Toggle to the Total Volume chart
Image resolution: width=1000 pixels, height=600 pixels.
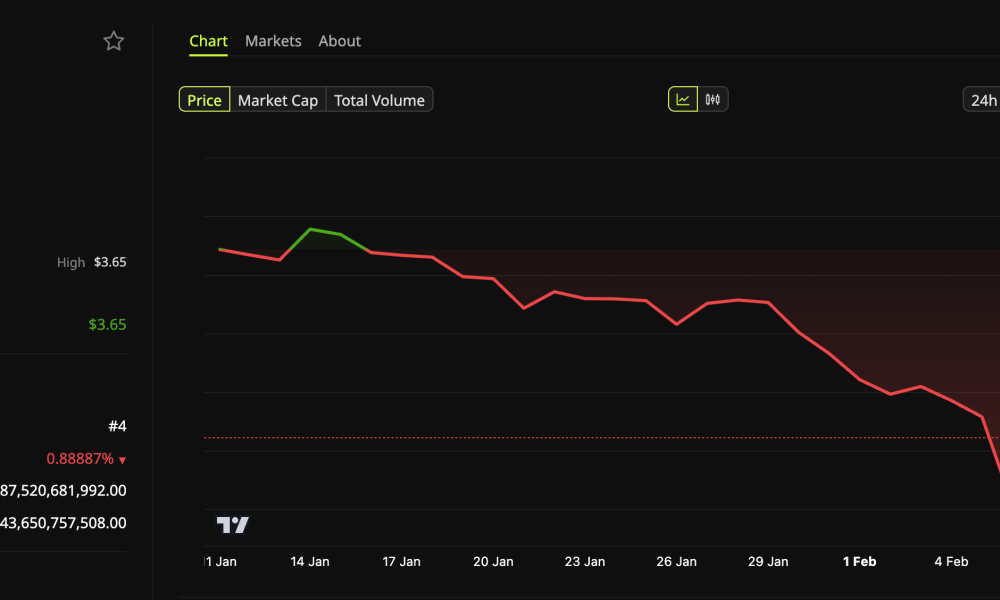(x=378, y=99)
